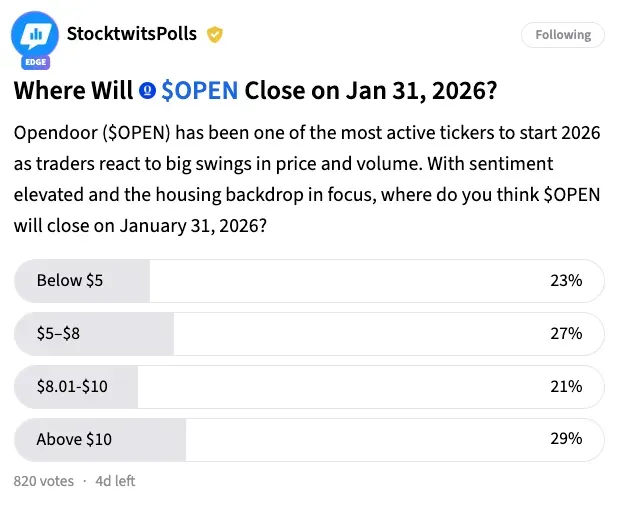This screenshot has width=622, height=508.
Task: Open the StocktwitsPolls profile avatar
Action: (x=34, y=36)
